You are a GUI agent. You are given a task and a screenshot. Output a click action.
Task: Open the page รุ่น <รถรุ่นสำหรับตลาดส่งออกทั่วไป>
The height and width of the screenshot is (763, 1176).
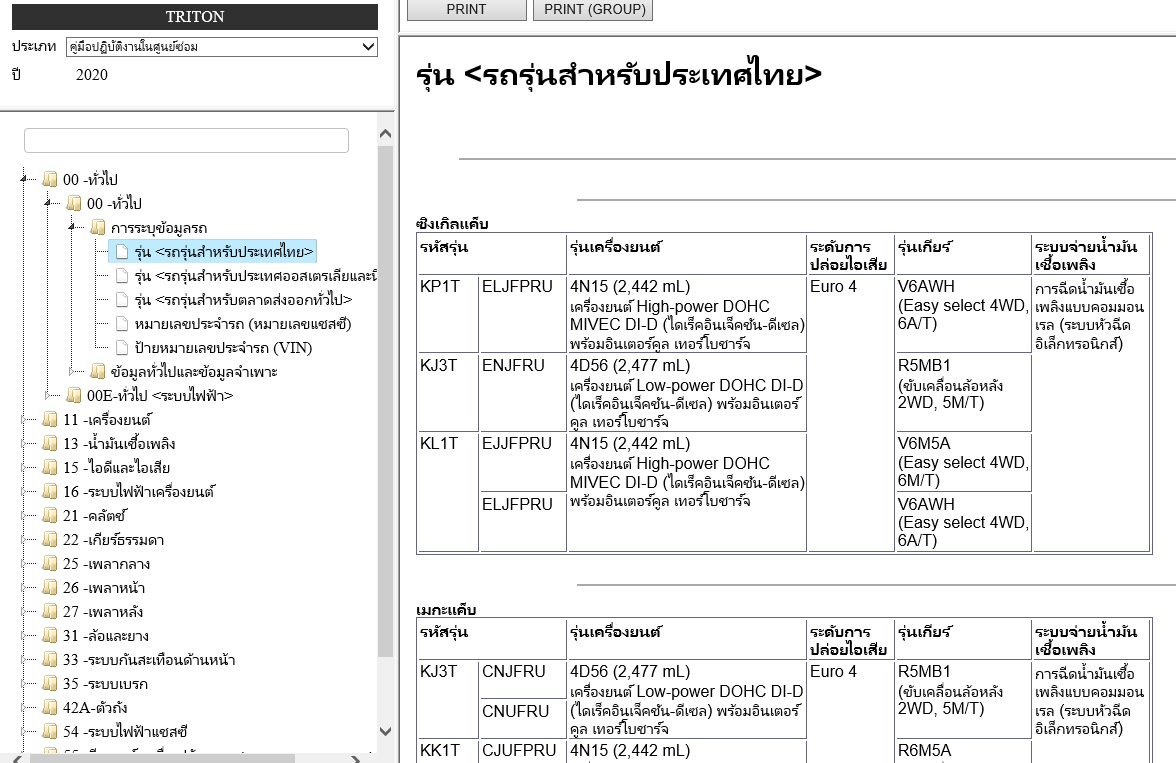click(x=243, y=299)
